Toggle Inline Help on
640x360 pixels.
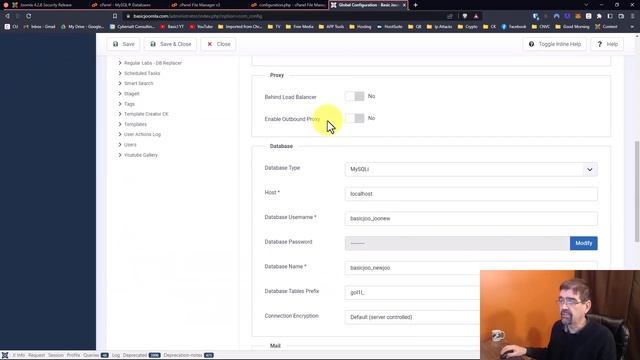(x=555, y=44)
